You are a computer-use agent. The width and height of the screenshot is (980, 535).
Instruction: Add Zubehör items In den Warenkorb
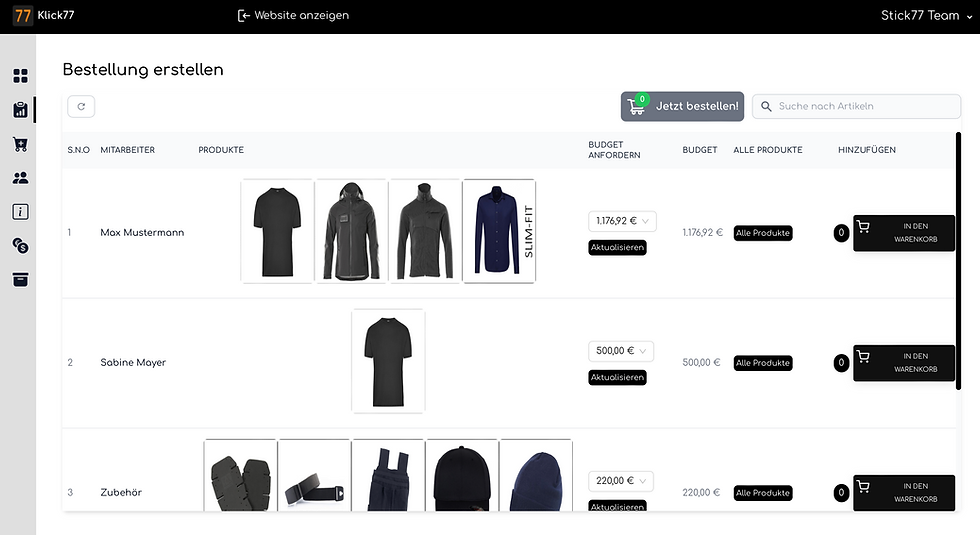904,492
